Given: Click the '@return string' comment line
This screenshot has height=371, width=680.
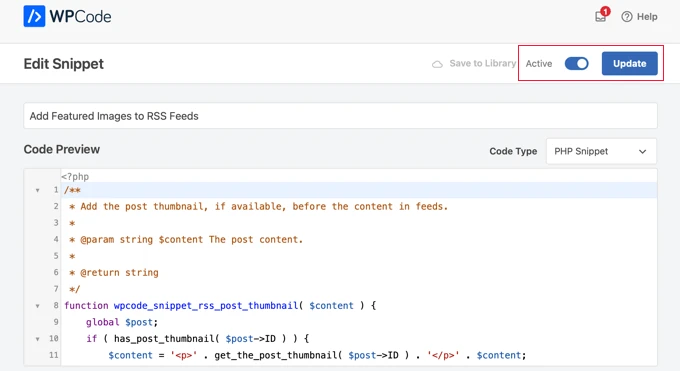Looking at the screenshot, I should [114, 273].
